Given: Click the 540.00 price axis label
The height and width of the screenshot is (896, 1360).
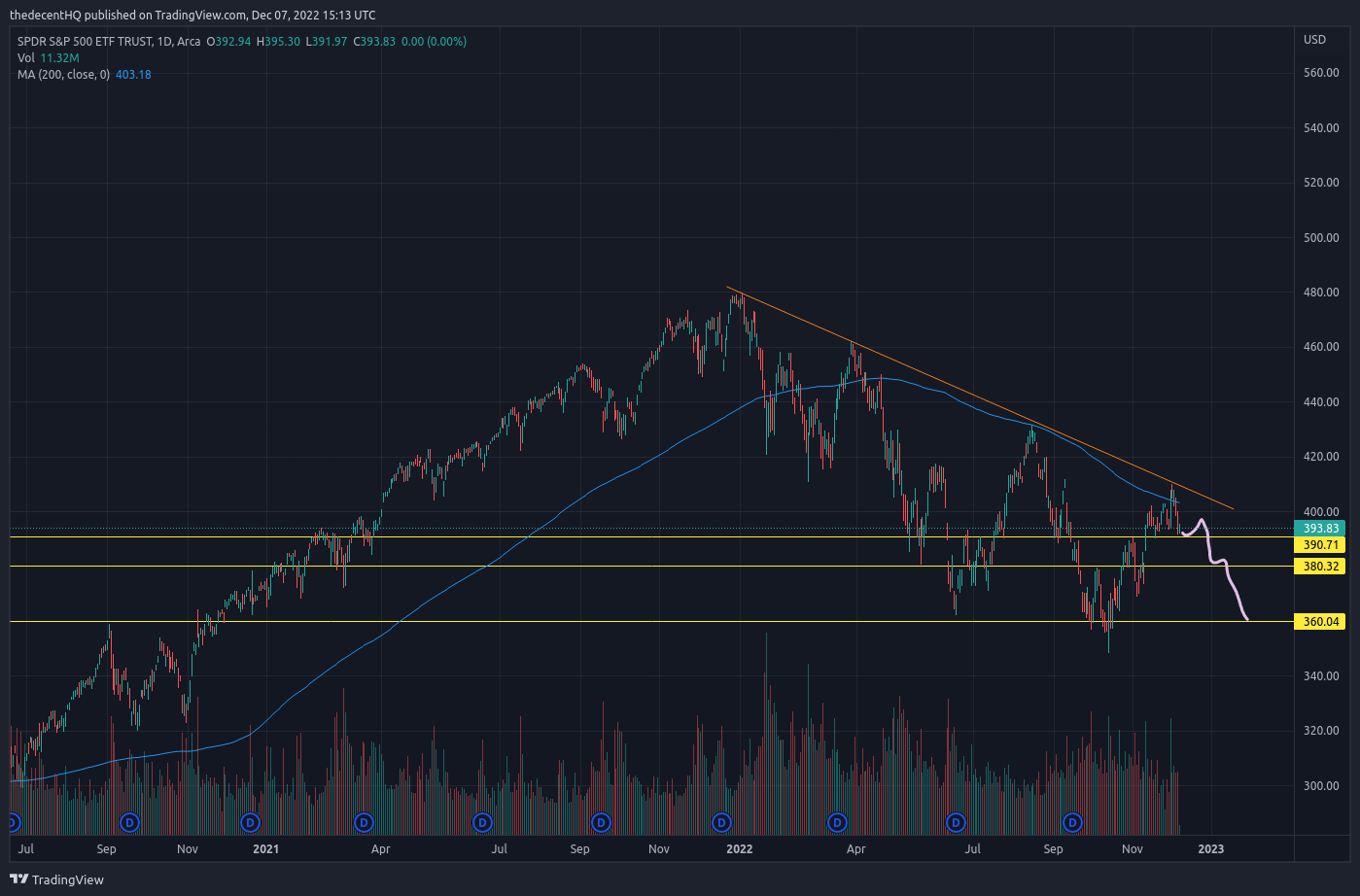Looking at the screenshot, I should (1321, 128).
